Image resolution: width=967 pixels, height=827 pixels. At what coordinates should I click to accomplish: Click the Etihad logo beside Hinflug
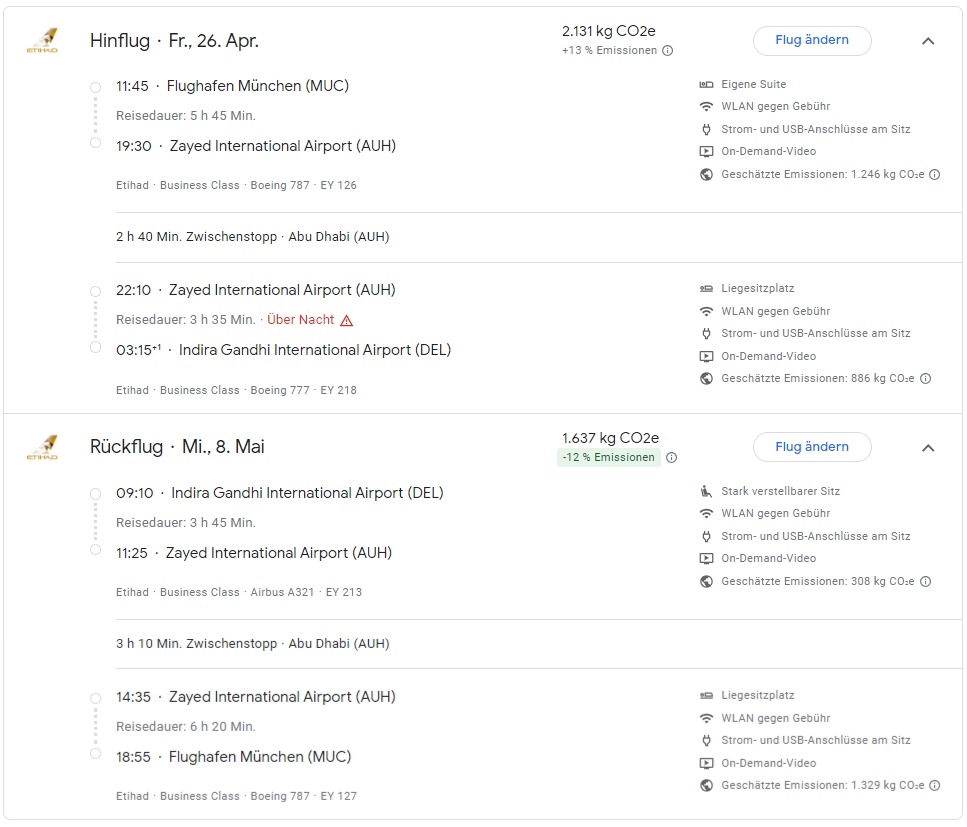[x=42, y=40]
